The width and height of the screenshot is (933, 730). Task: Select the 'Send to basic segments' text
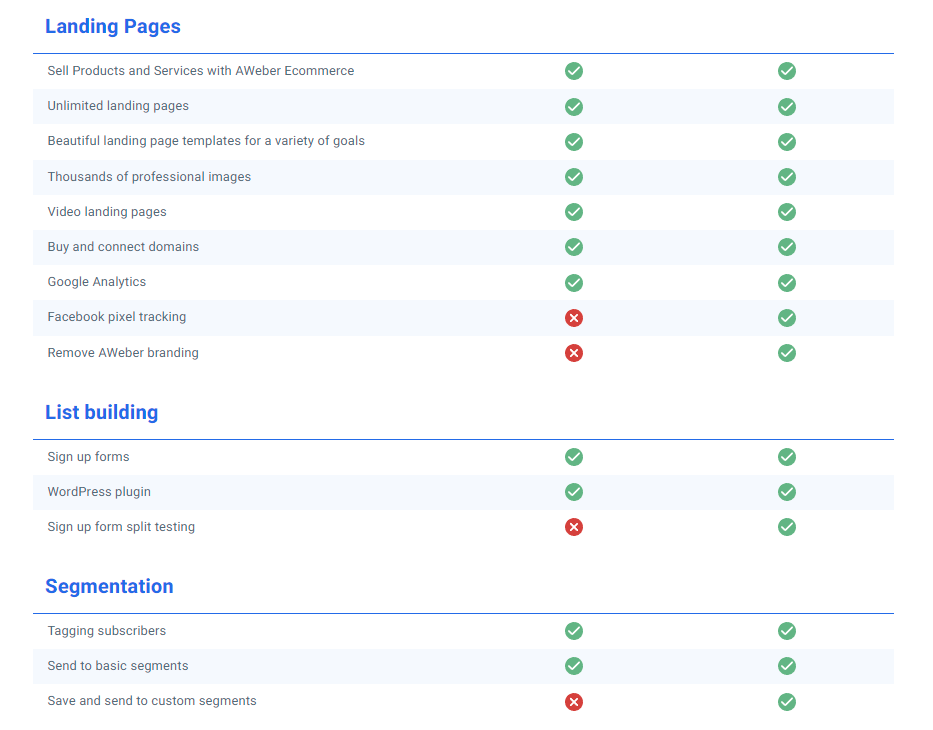[118, 666]
